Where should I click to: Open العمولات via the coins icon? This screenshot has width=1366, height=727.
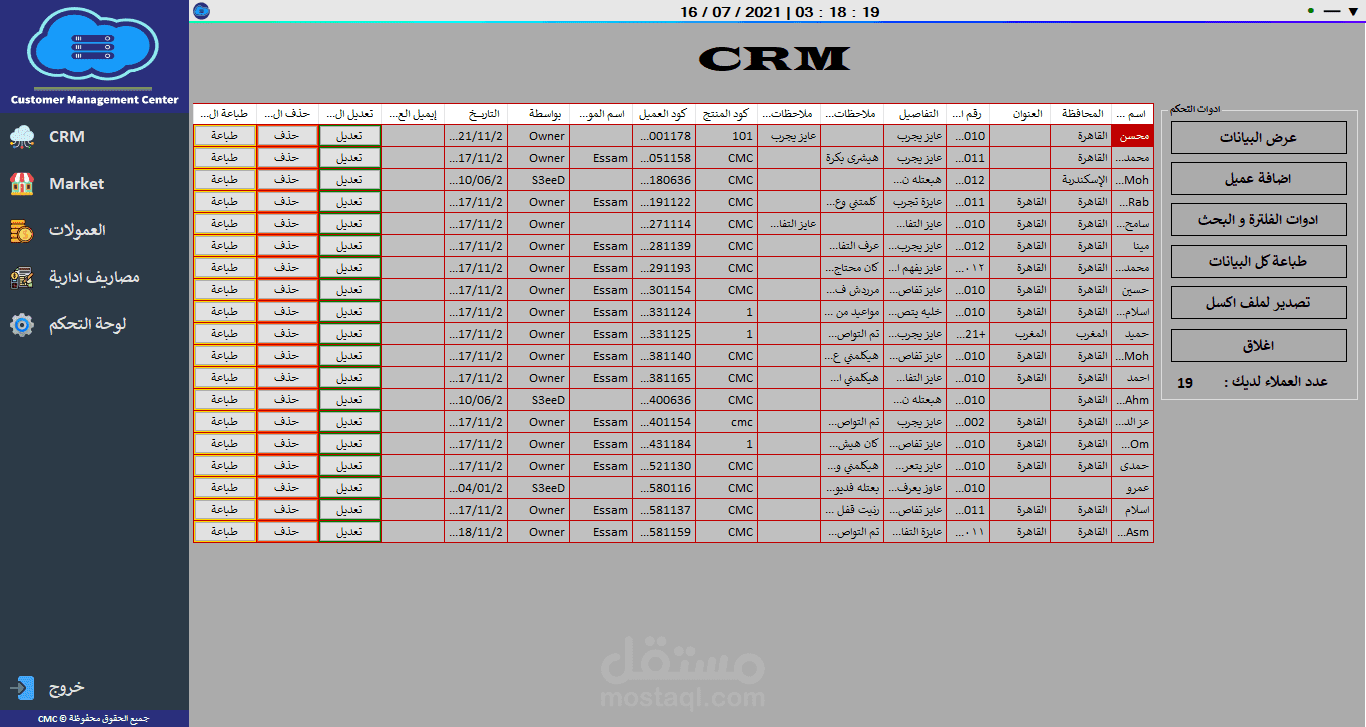pos(22,230)
